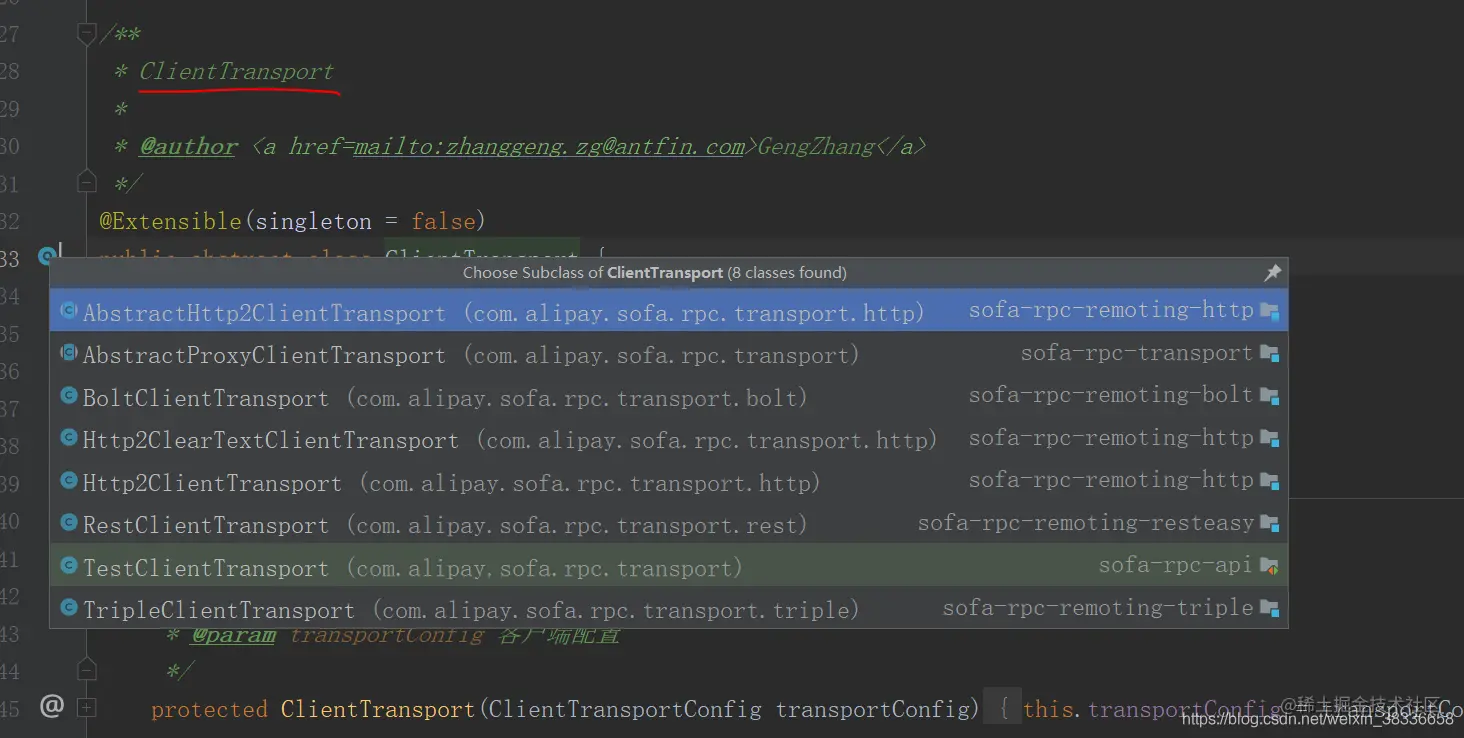Image resolution: width=1464 pixels, height=738 pixels.
Task: Click class icon beside Http2ClientTransport
Action: point(69,481)
